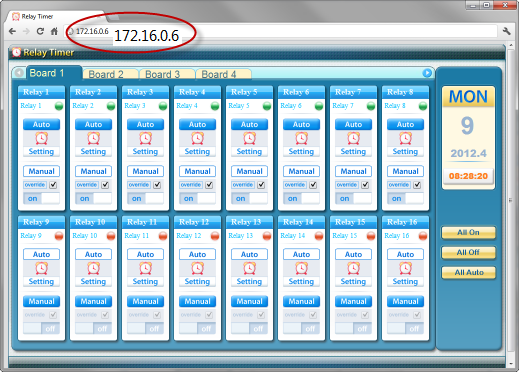Show previous boards with left arrow
The height and width of the screenshot is (372, 519).
pyautogui.click(x=19, y=73)
